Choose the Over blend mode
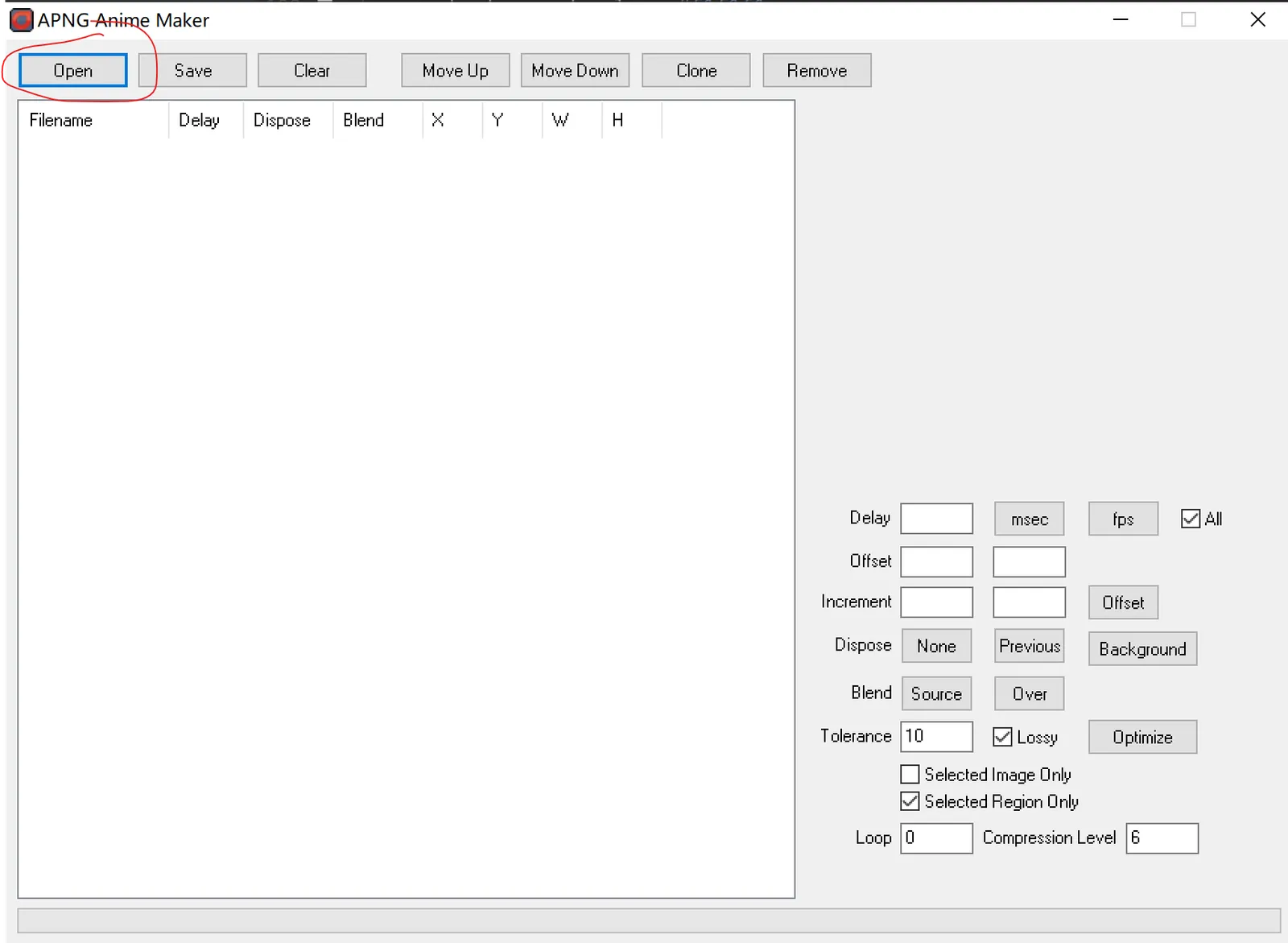 [1029, 694]
